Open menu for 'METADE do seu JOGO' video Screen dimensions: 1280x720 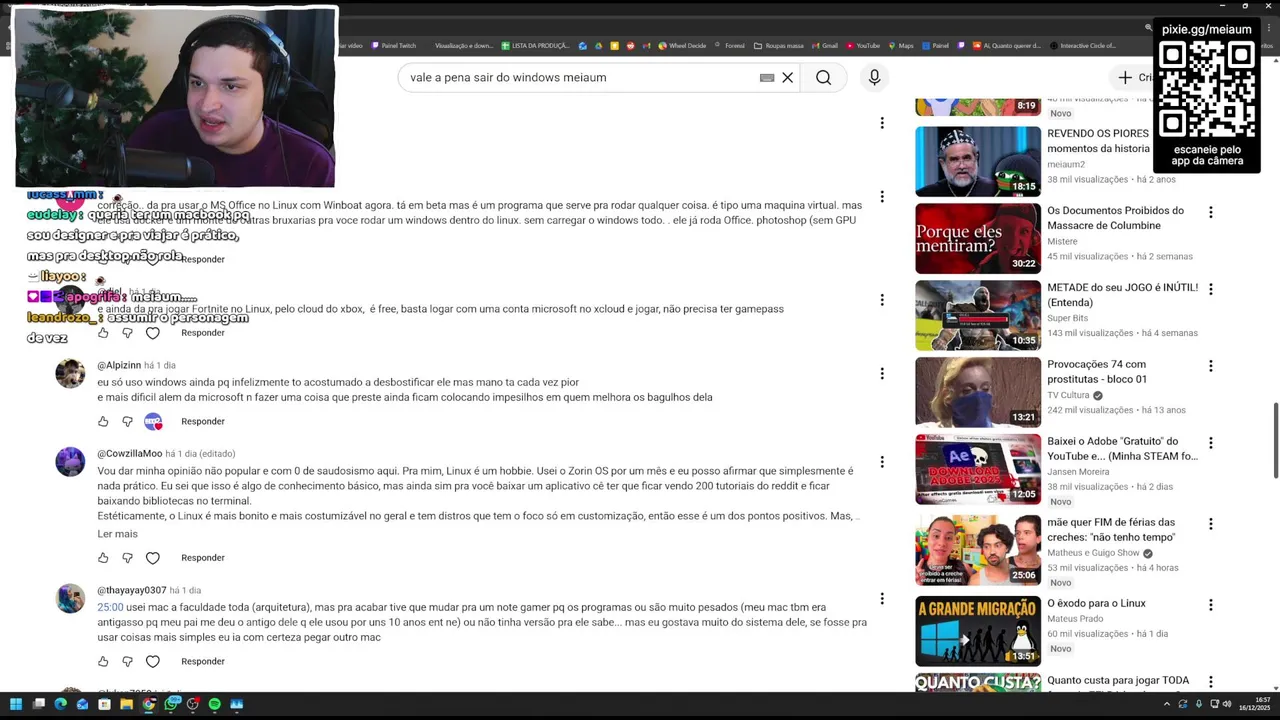(x=1210, y=290)
